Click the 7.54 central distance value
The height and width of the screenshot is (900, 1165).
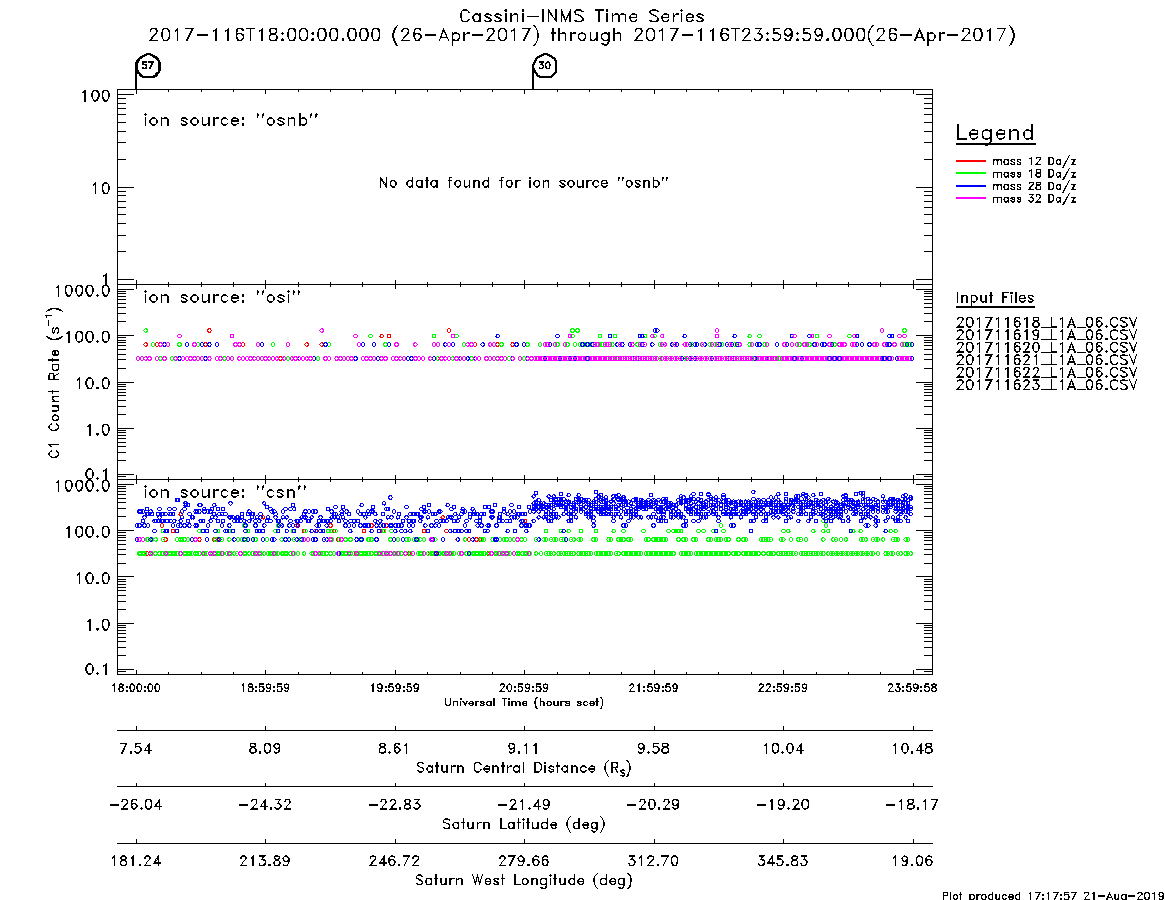136,748
